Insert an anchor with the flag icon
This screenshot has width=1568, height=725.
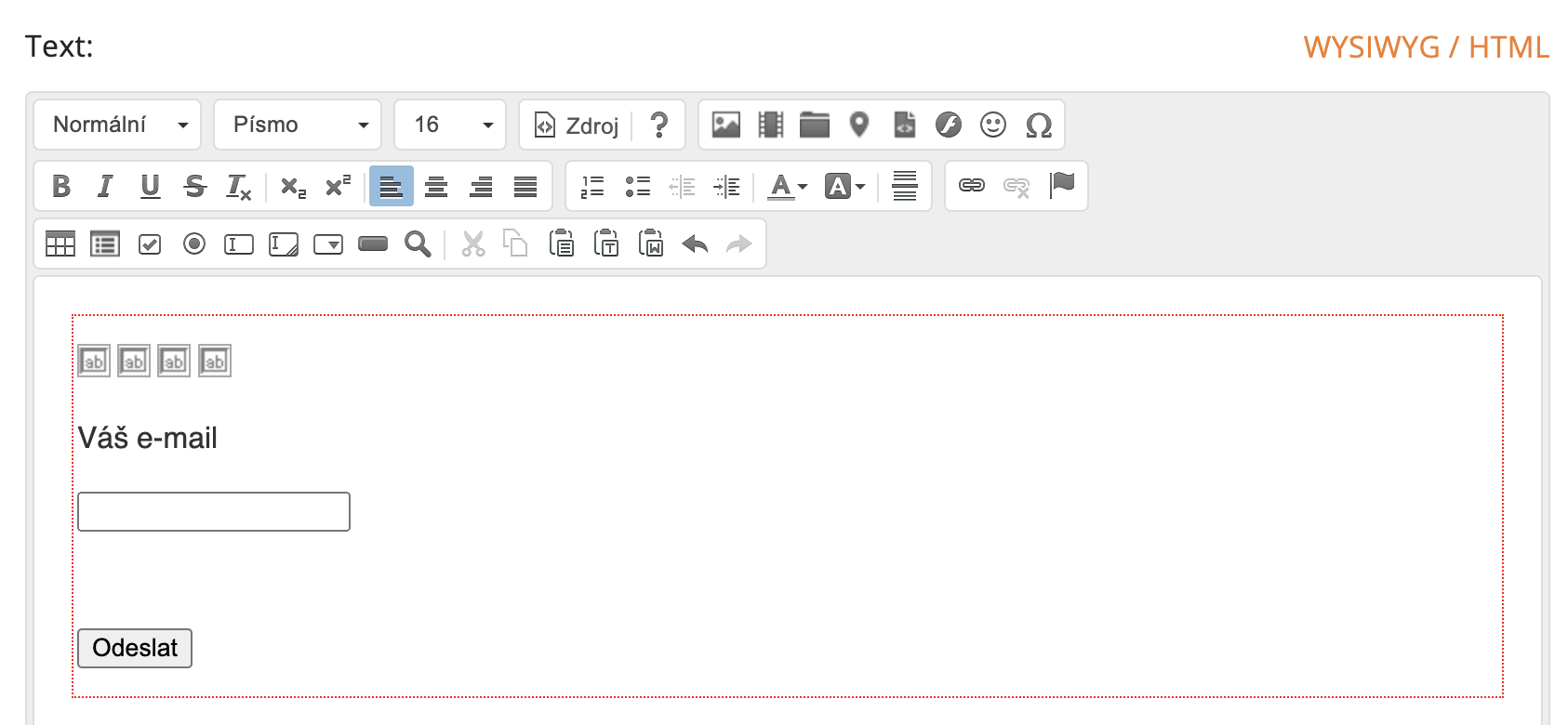1061,186
